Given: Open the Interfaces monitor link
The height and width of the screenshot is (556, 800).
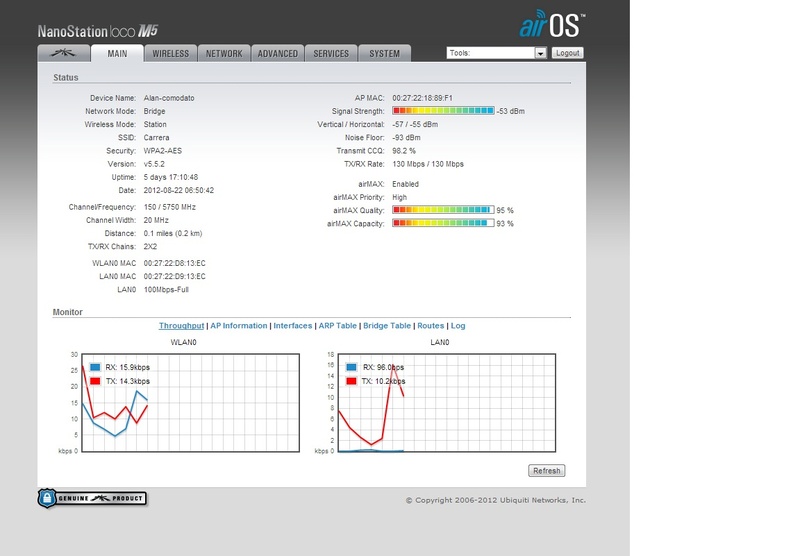Looking at the screenshot, I should [292, 325].
